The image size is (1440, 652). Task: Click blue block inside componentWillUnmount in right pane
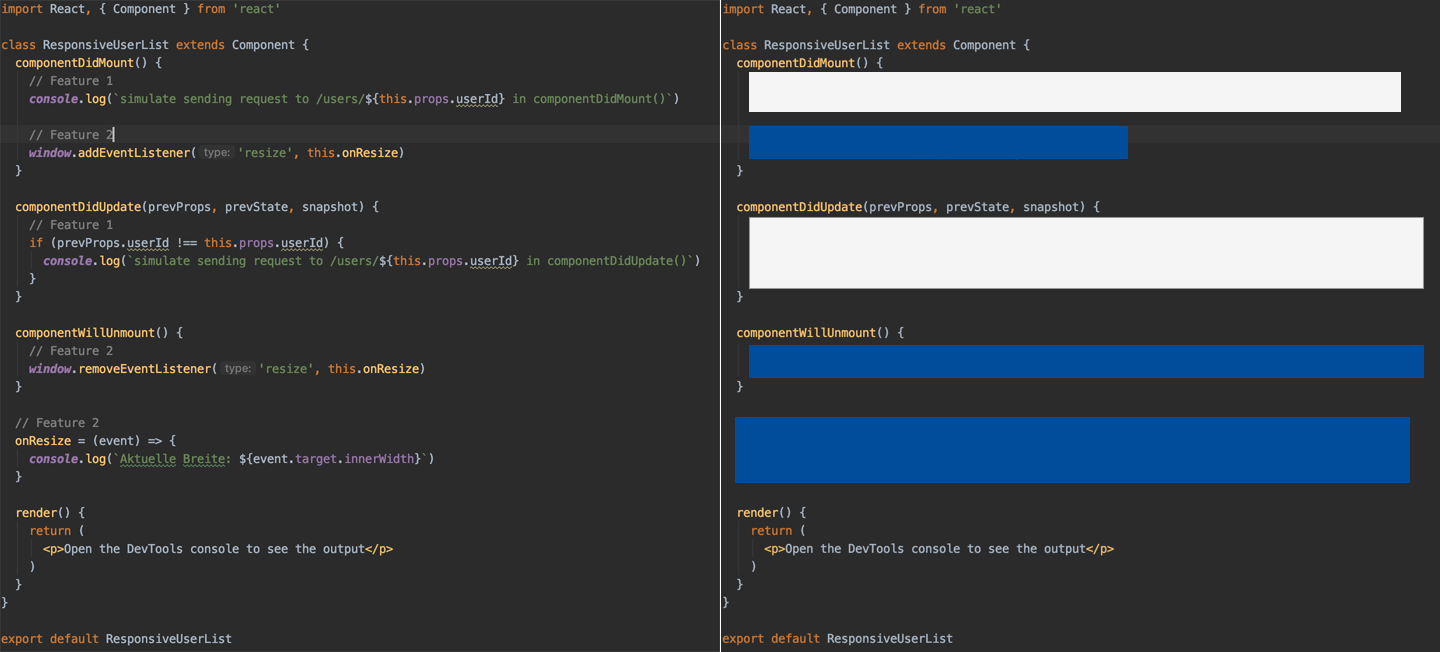1085,361
